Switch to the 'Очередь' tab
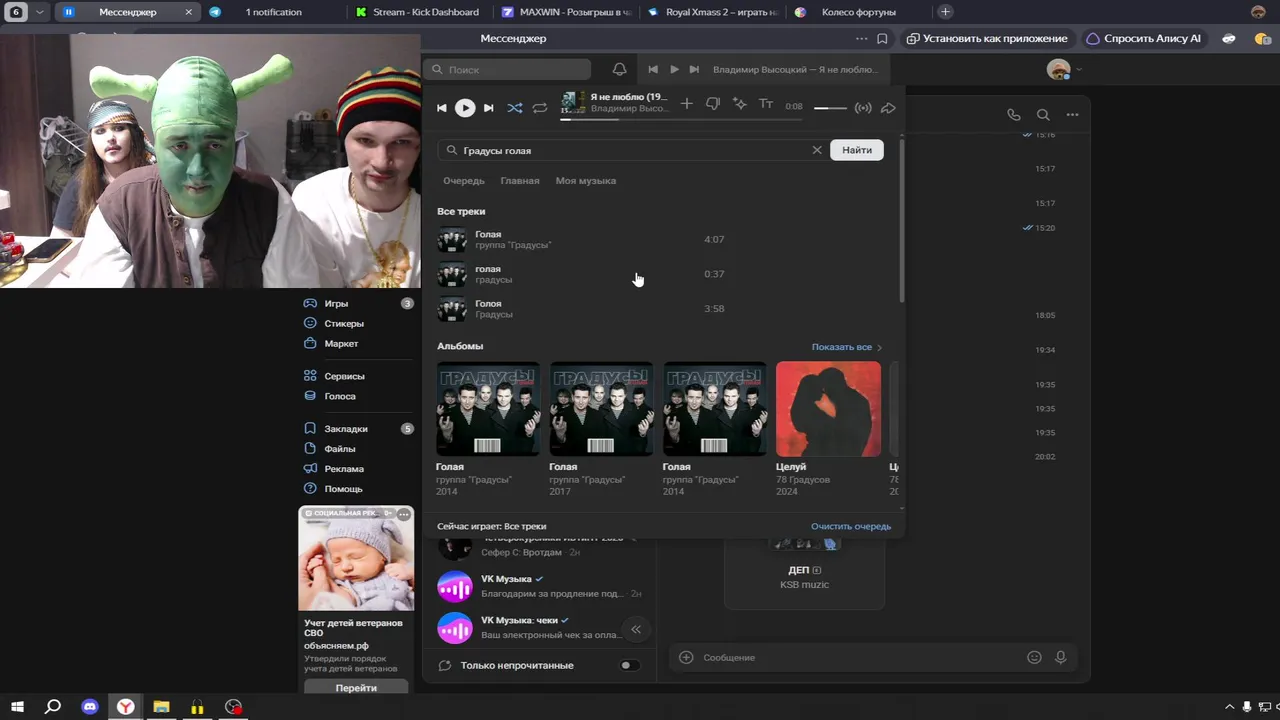Image resolution: width=1280 pixels, height=720 pixels. [x=464, y=181]
